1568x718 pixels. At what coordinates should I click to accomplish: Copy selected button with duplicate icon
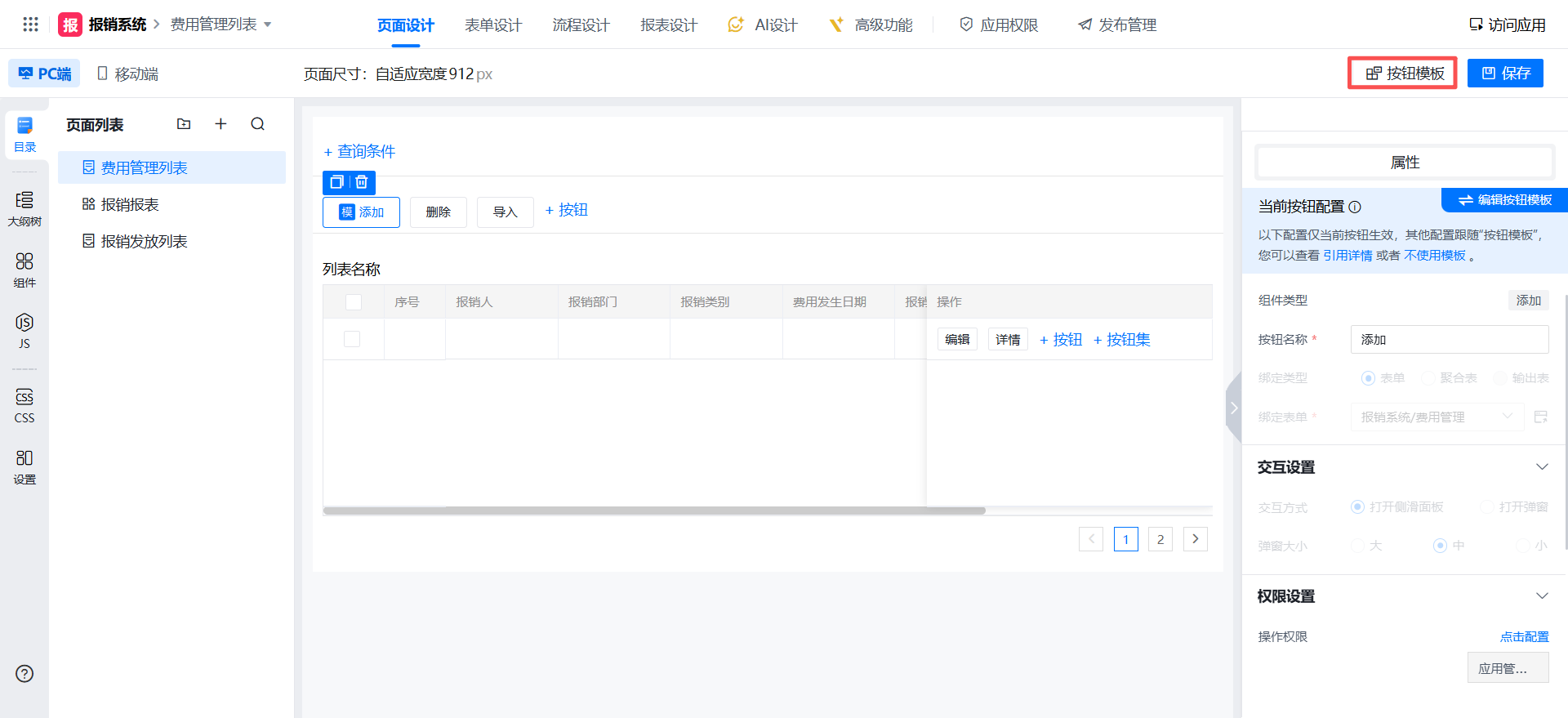coord(336,182)
